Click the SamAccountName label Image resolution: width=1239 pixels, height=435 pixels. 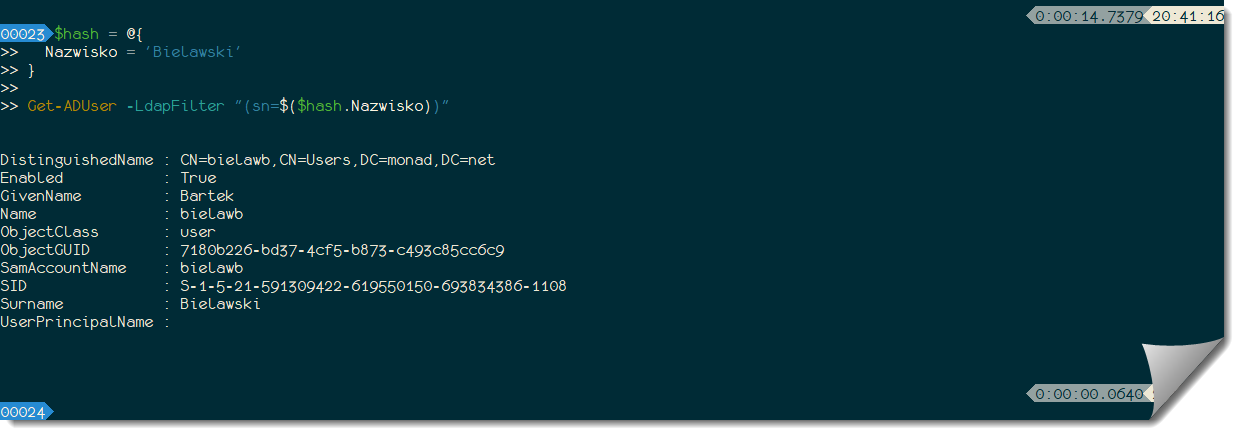pos(63,268)
